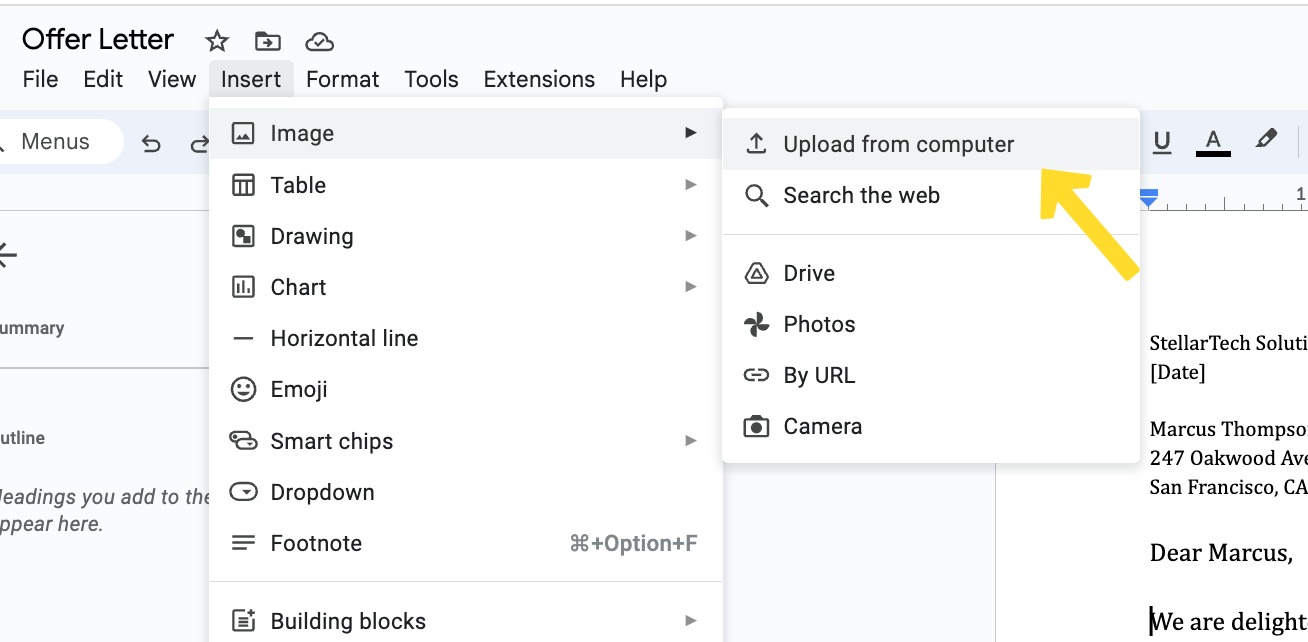Open the highlight color tool

point(1266,142)
